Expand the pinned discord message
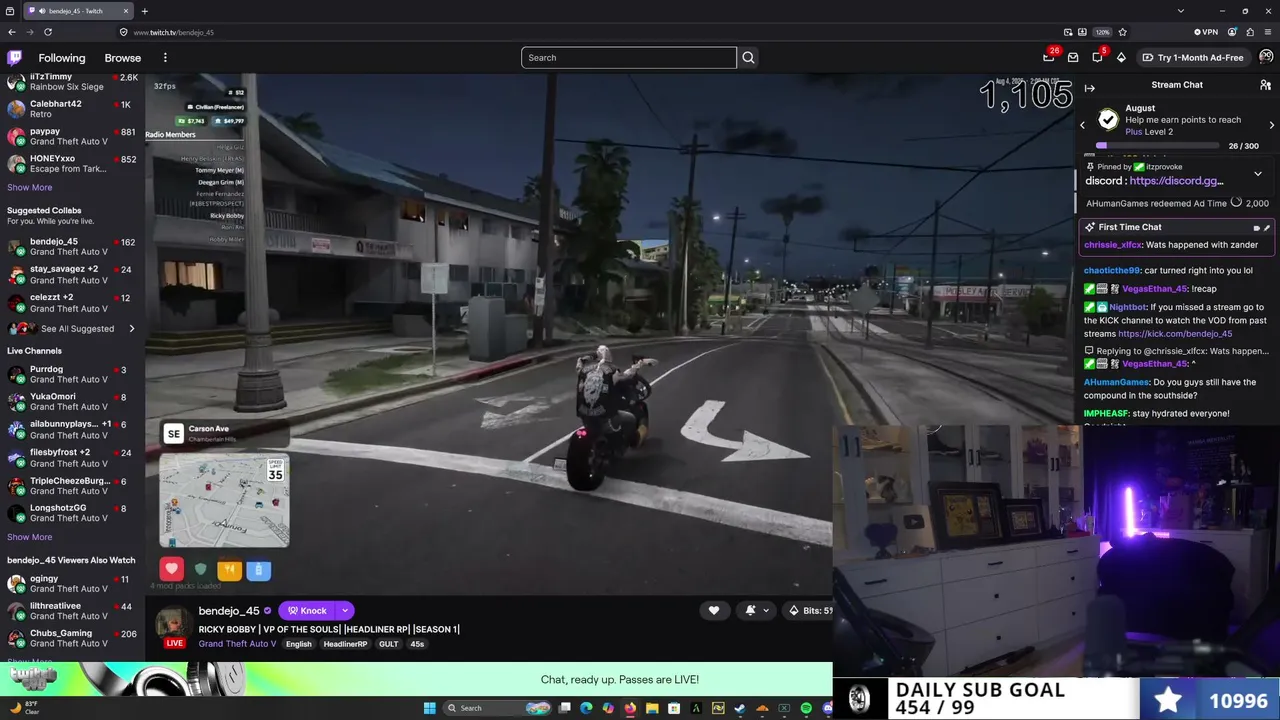The height and width of the screenshot is (720, 1280). 1258,174
